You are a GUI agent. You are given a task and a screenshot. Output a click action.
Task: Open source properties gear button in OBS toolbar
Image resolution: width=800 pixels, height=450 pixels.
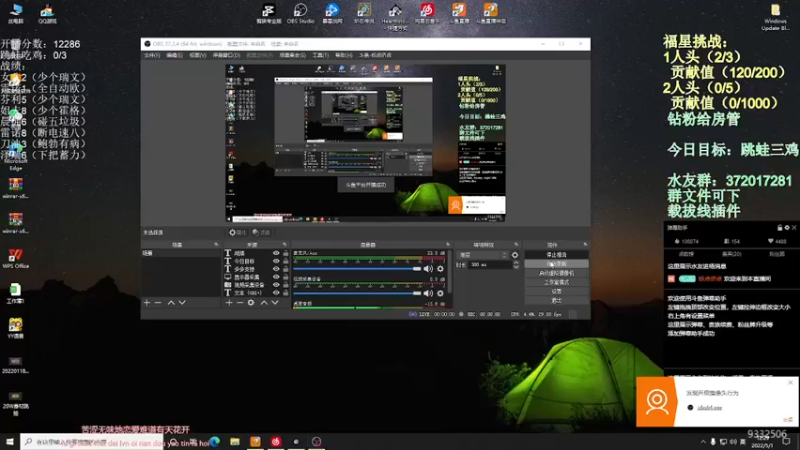(238, 233)
